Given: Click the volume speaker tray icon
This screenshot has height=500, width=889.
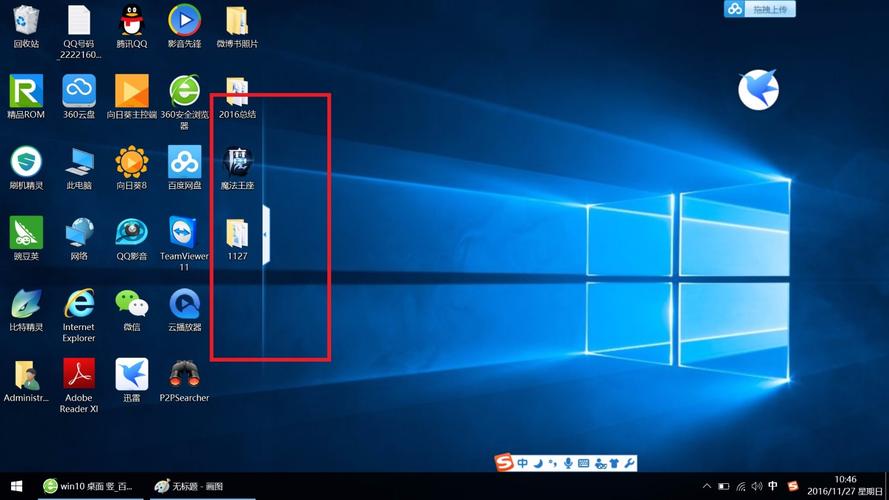Looking at the screenshot, I should pyautogui.click(x=756, y=486).
